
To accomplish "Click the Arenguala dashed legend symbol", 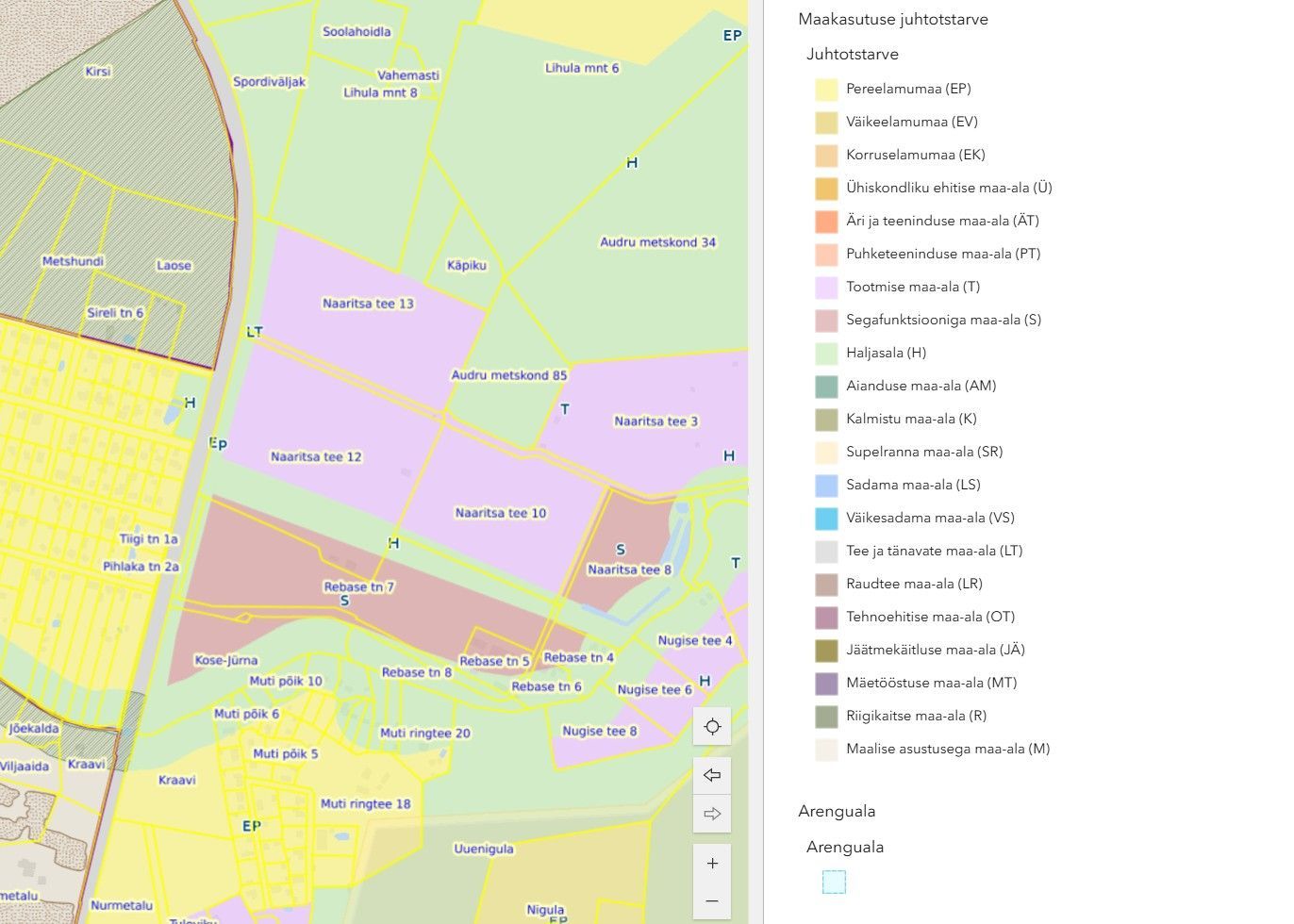I will [x=834, y=883].
